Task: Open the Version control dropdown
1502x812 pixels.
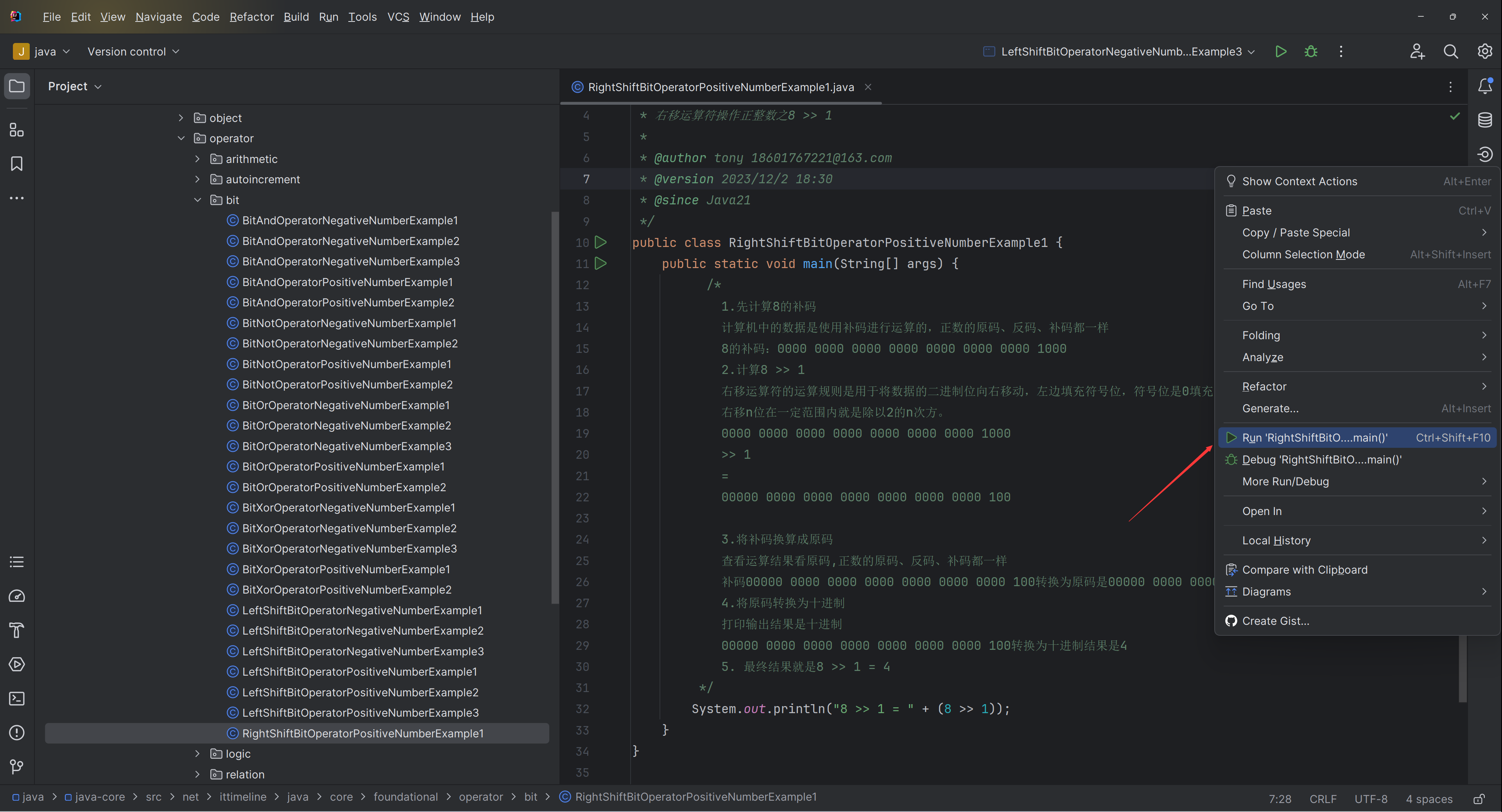Action: pos(134,51)
